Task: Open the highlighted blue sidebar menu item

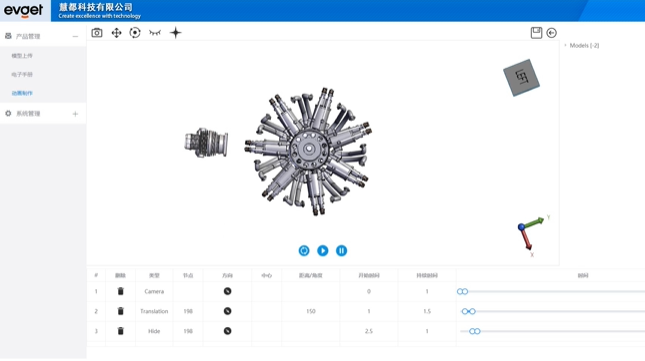Action: 22,93
